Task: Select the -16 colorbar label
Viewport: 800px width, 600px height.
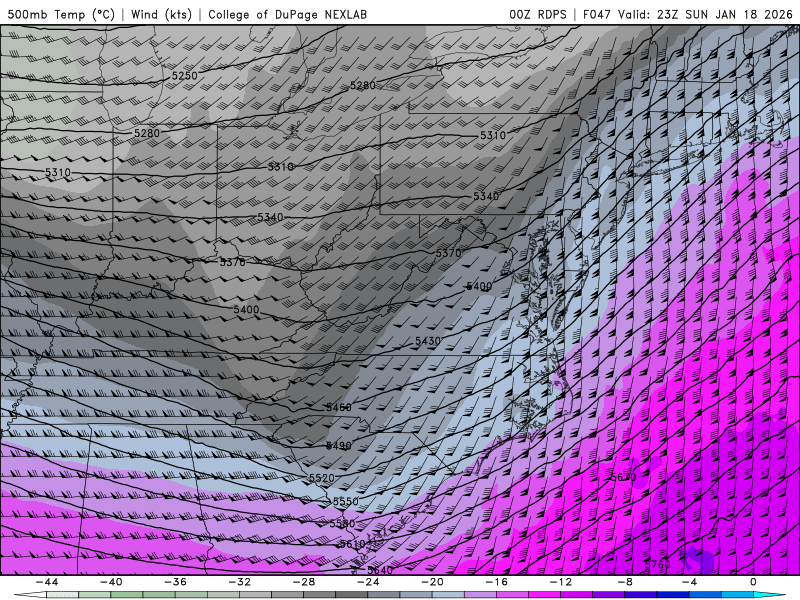Action: [497, 582]
